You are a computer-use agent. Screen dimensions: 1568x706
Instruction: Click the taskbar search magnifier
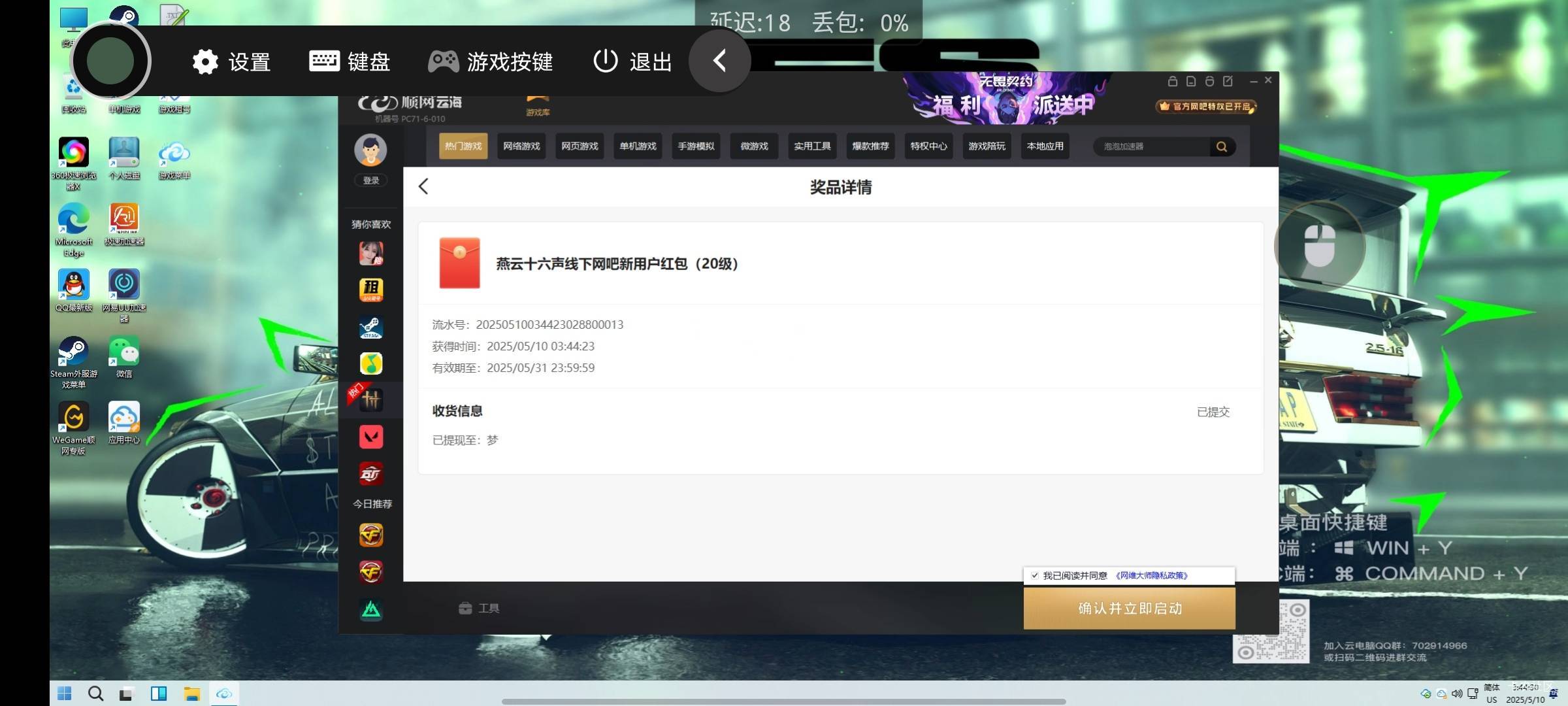click(x=95, y=694)
